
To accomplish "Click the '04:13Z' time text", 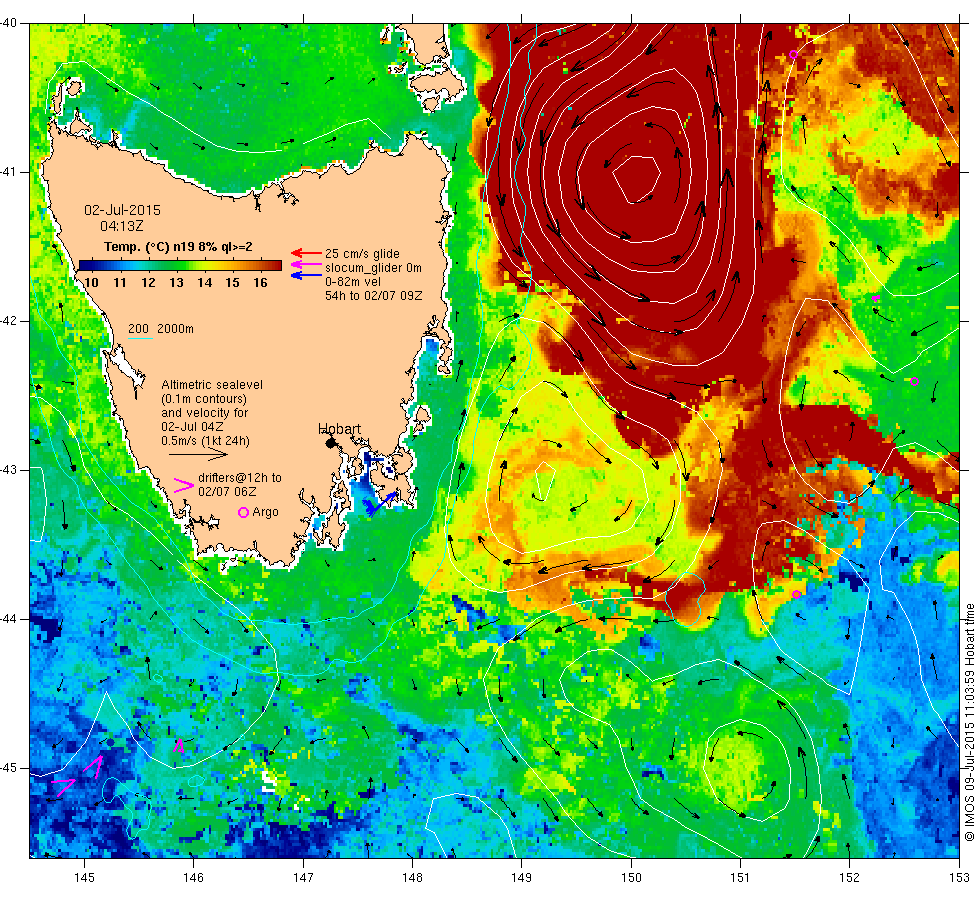I will click(x=122, y=226).
